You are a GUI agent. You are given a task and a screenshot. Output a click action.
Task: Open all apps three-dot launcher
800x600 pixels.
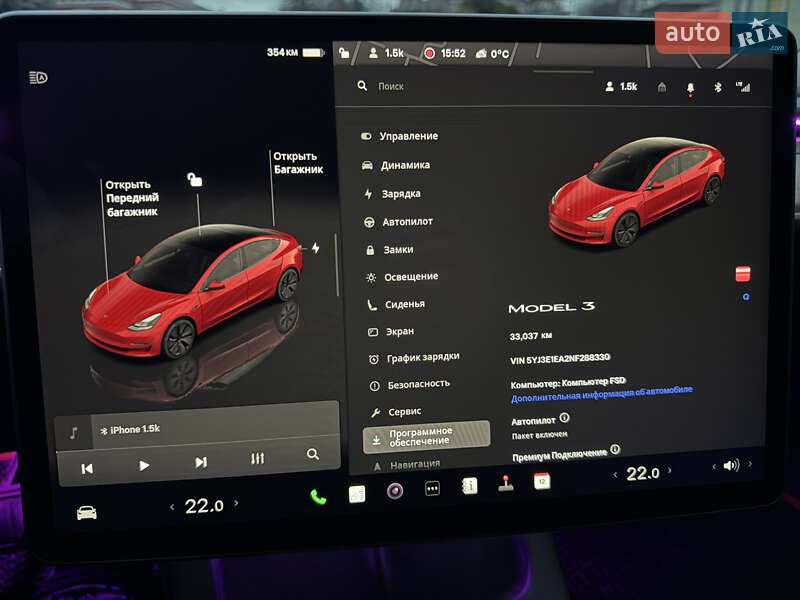432,488
